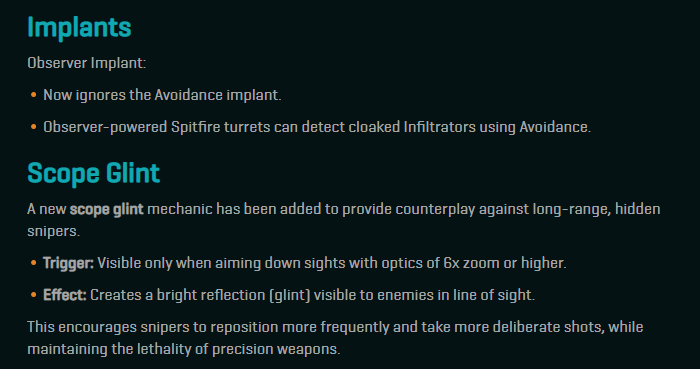Image resolution: width=700 pixels, height=369 pixels.
Task: Click the Implants section heading
Action: 79,28
